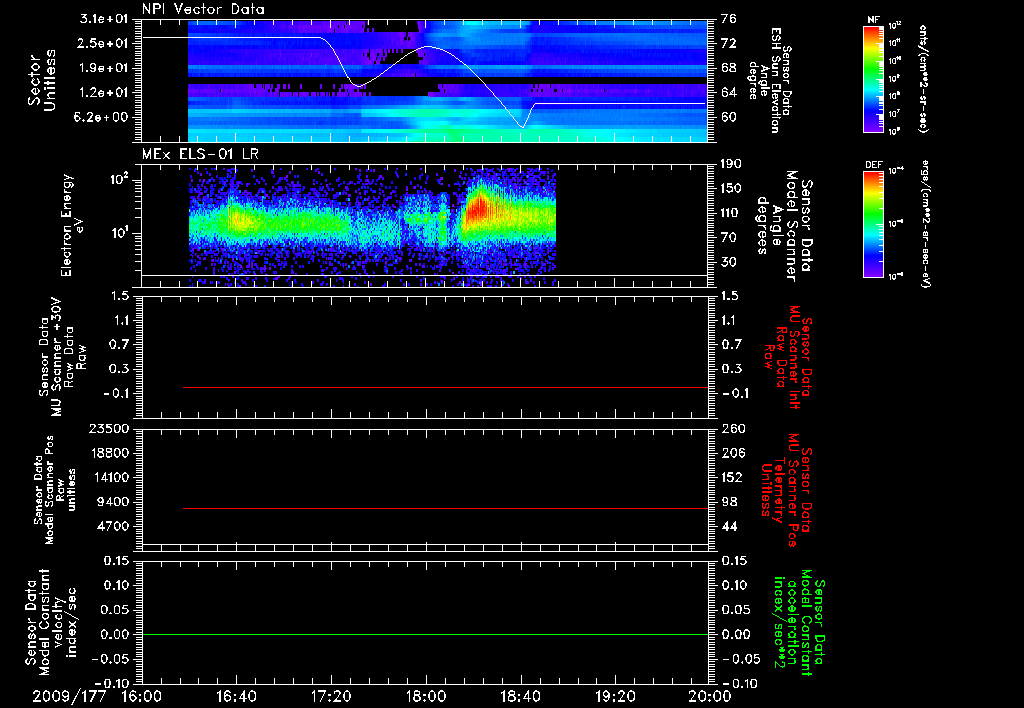
Task: Click the "72" sun elevation tick value
Action: click(x=728, y=43)
